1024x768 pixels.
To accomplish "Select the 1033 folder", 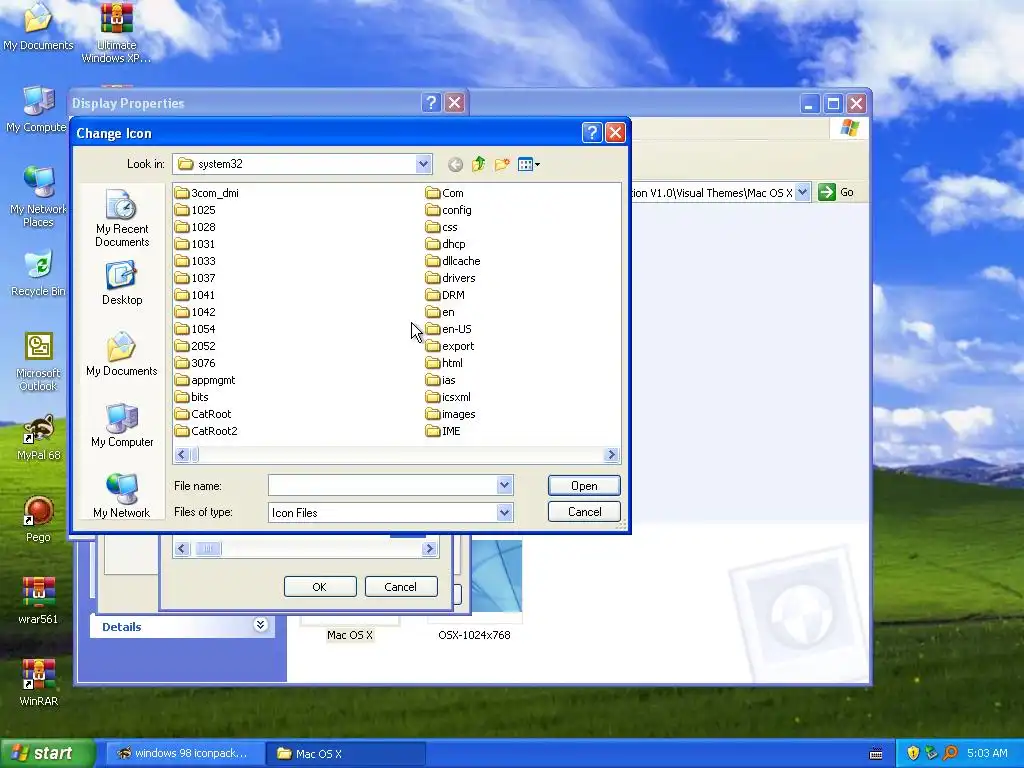I will (195, 261).
